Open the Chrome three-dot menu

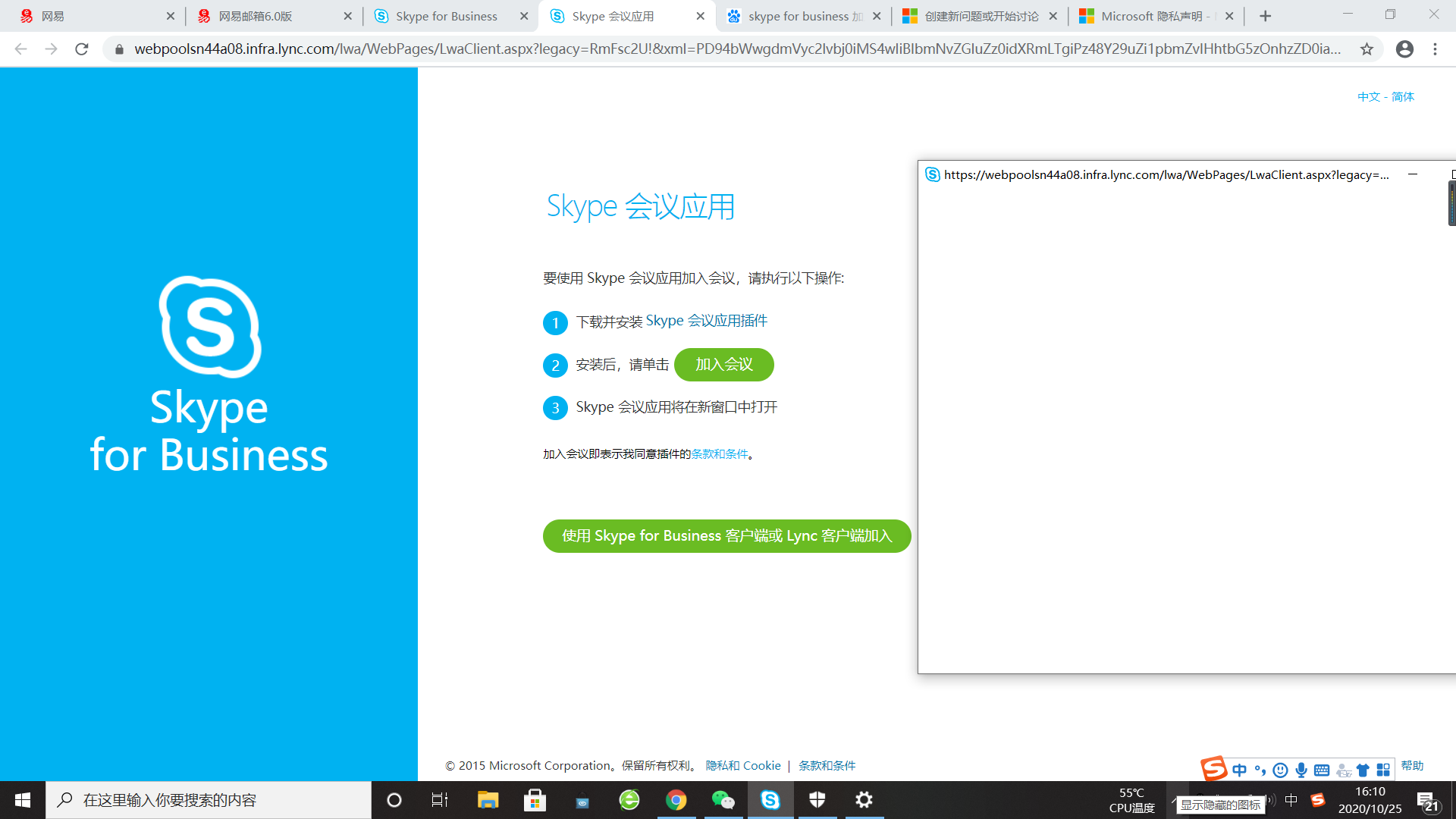coord(1436,49)
